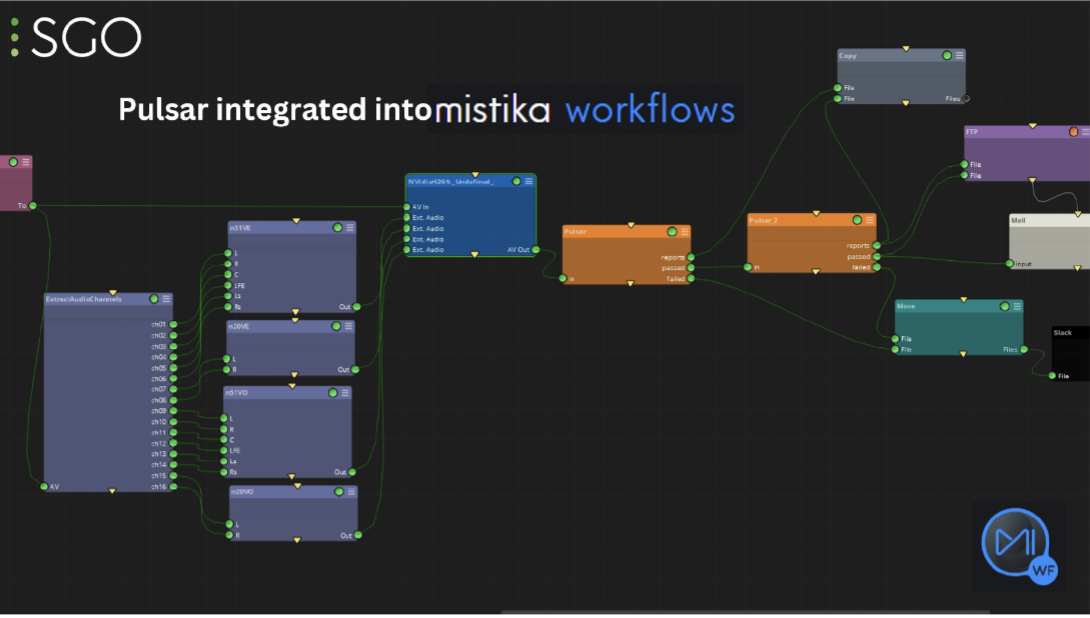Select the ExtractAudioChannels AV input port
This screenshot has width=1090, height=618.
(44, 487)
